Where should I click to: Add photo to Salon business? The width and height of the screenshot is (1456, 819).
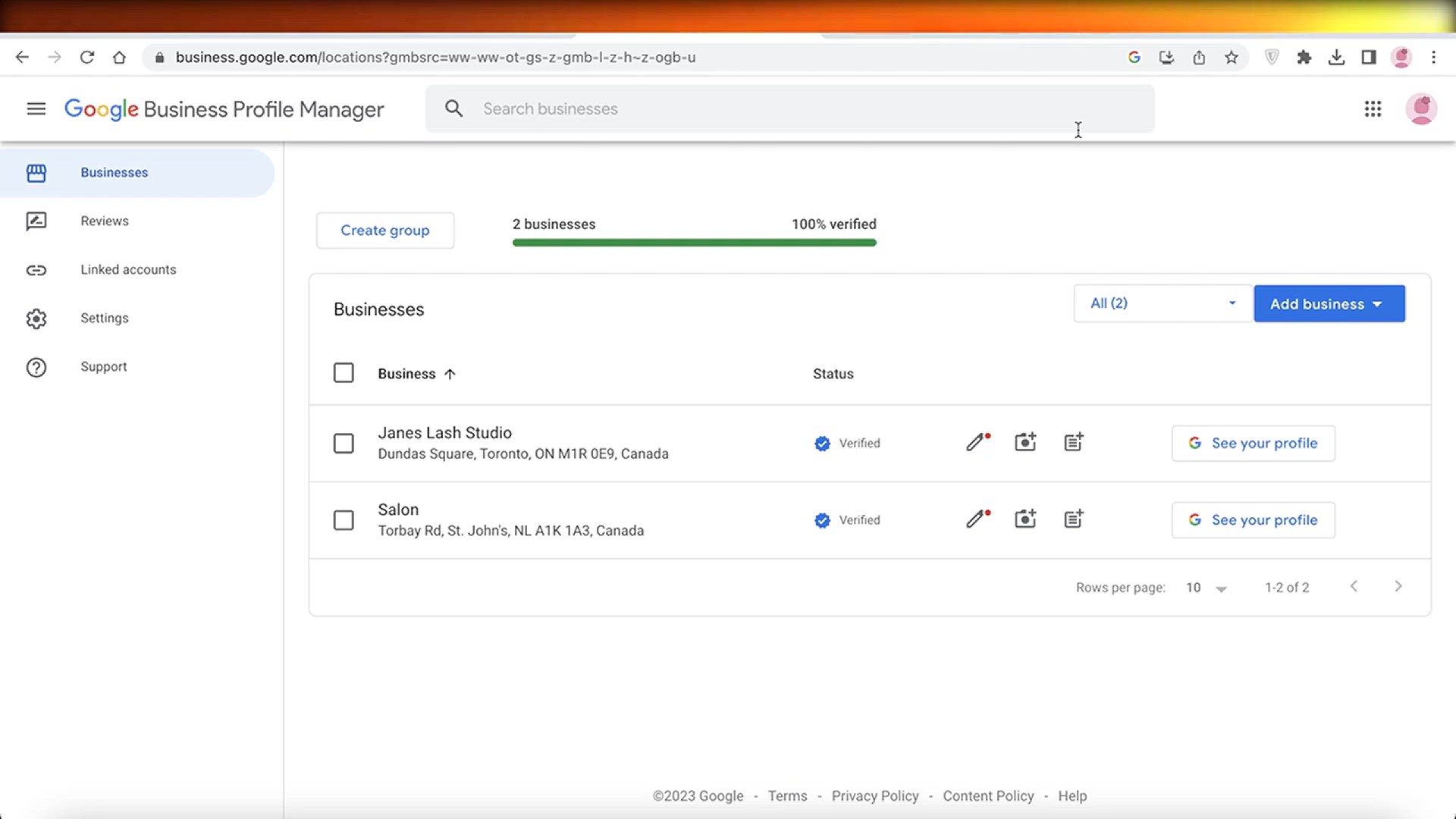point(1025,519)
